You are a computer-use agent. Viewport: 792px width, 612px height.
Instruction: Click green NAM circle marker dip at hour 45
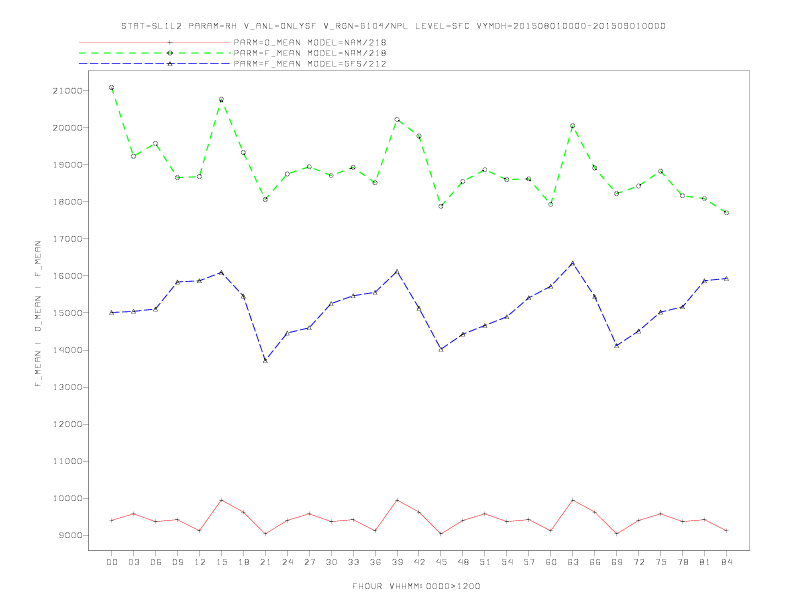(441, 206)
